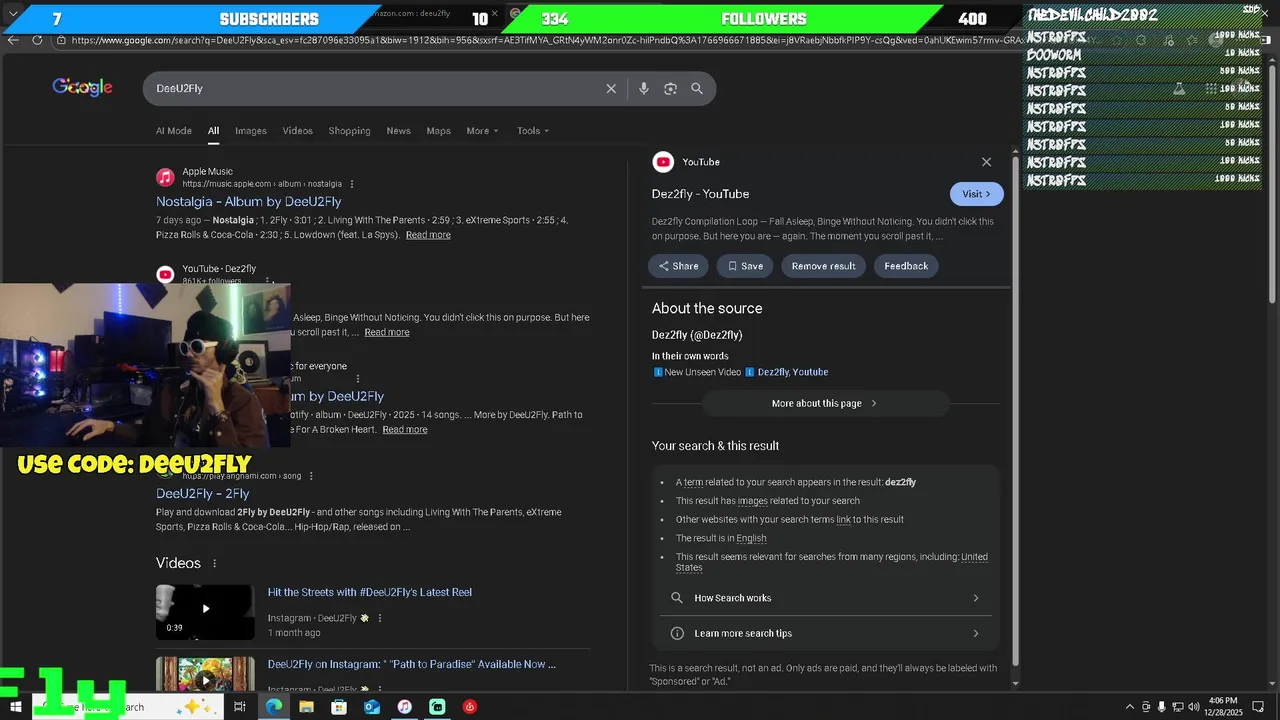
Task: Expand the More search filters dropdown
Action: pyautogui.click(x=482, y=131)
